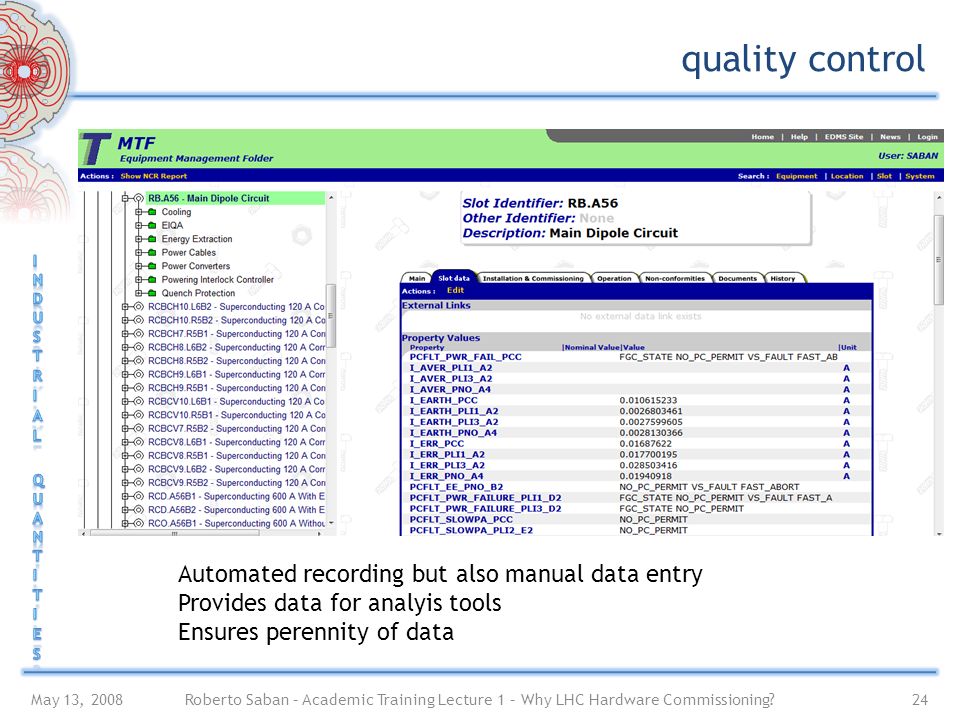Viewport: 960px width, 720px height.
Task: Click the I_AVER_PLI1_A2 property
Action: tap(451, 367)
